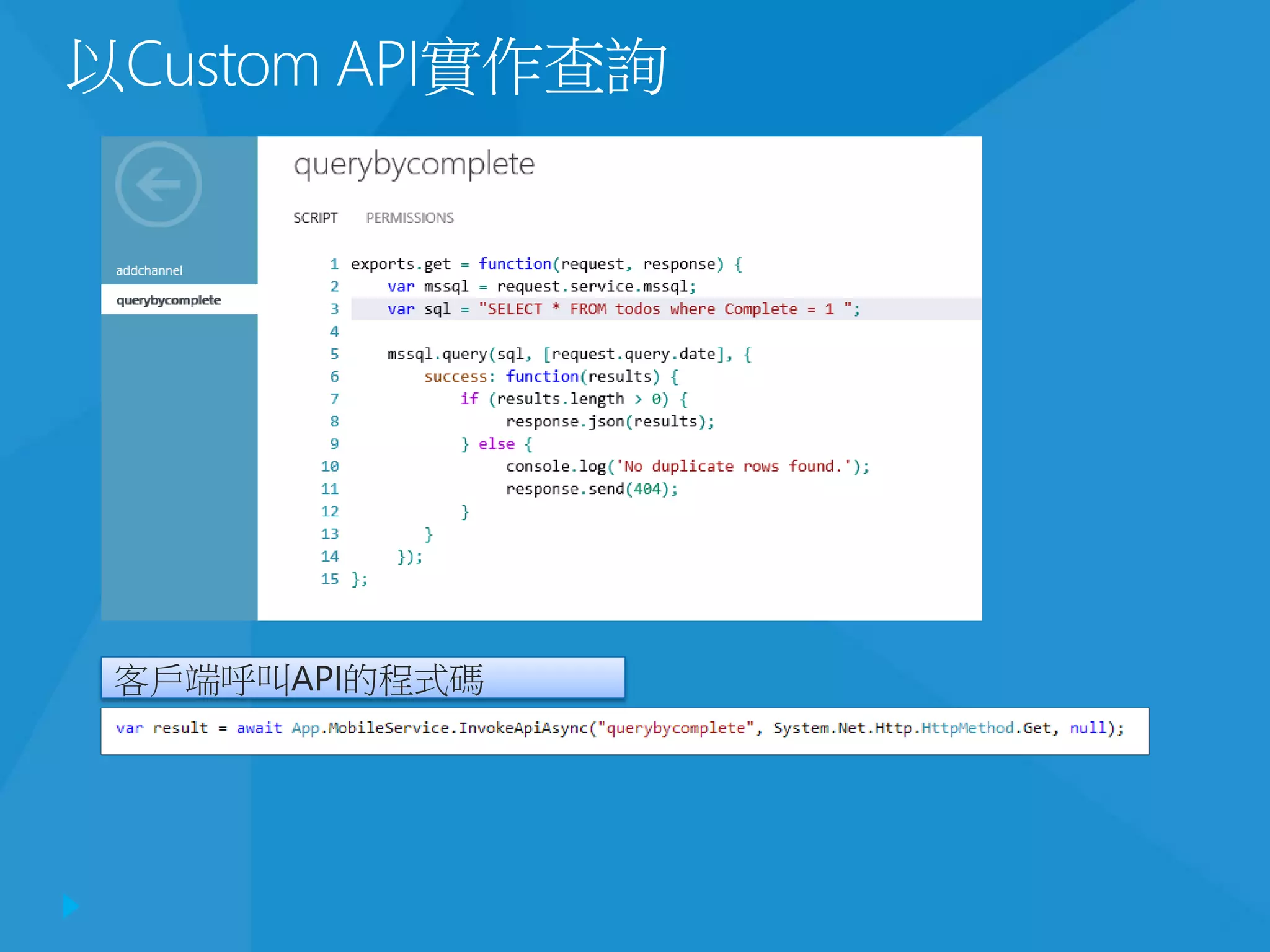This screenshot has height=952, width=1270.
Task: Click var result in the client code
Action: [162, 728]
